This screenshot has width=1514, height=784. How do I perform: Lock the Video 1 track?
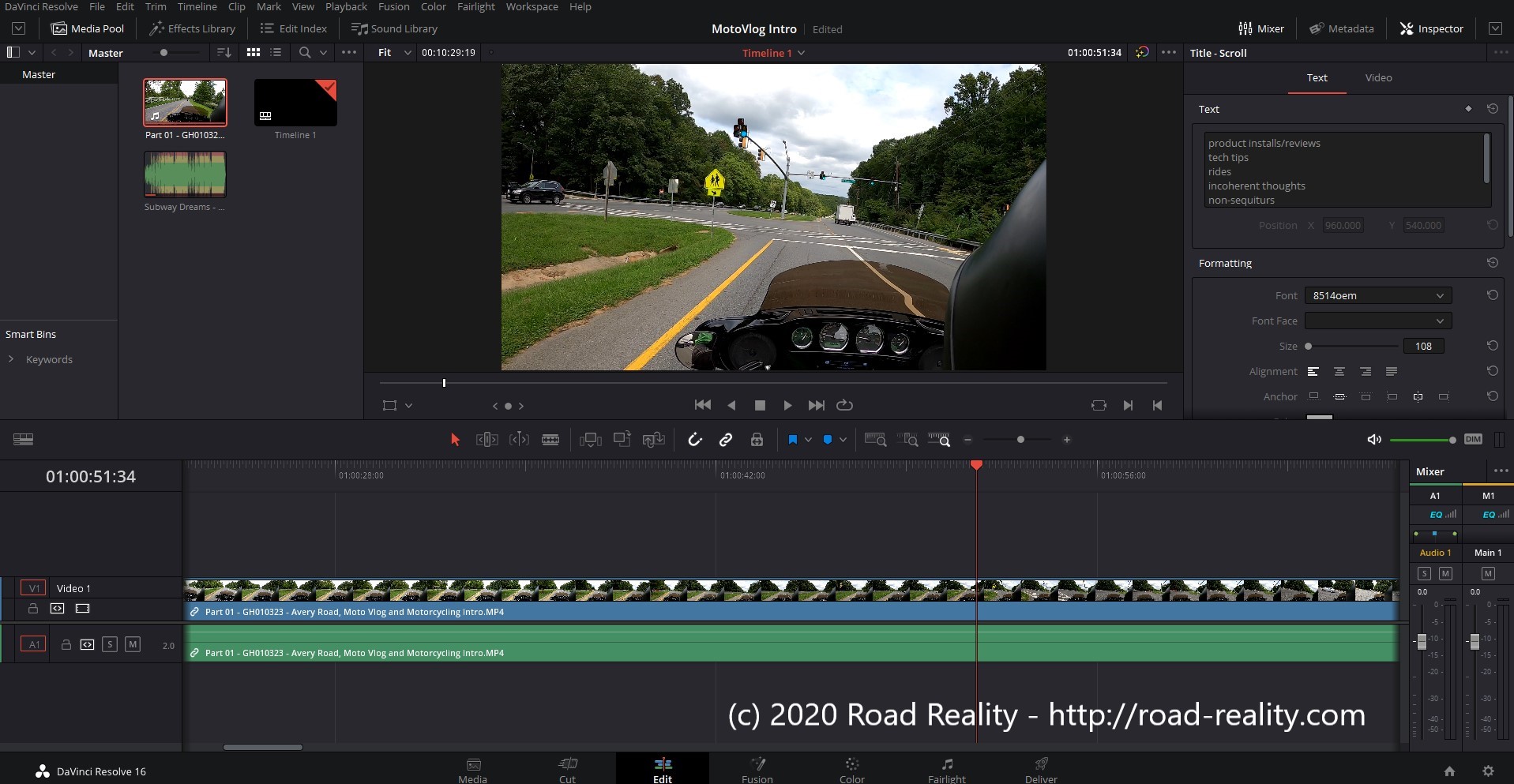point(33,609)
